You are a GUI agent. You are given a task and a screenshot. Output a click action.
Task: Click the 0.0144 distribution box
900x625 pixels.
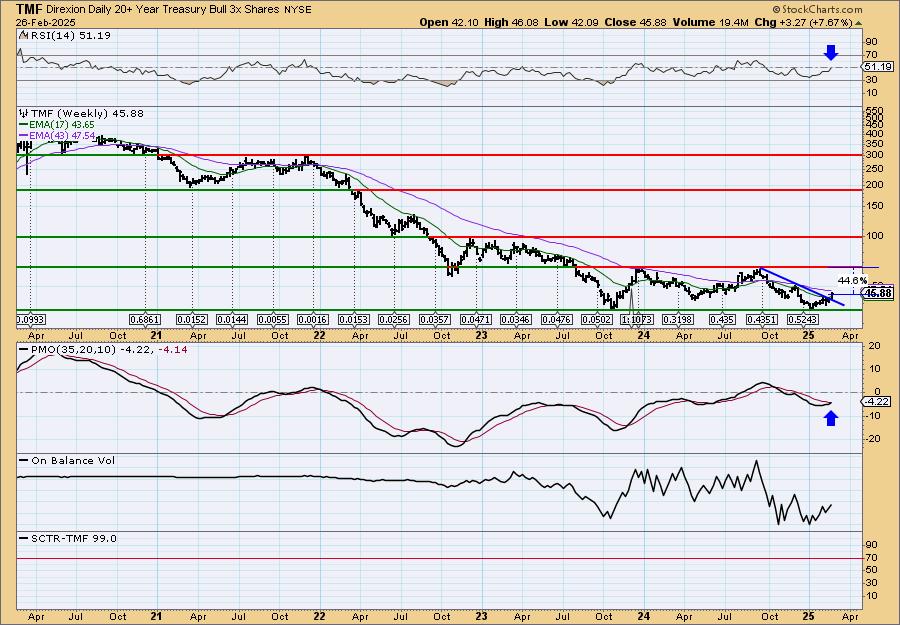pyautogui.click(x=232, y=319)
